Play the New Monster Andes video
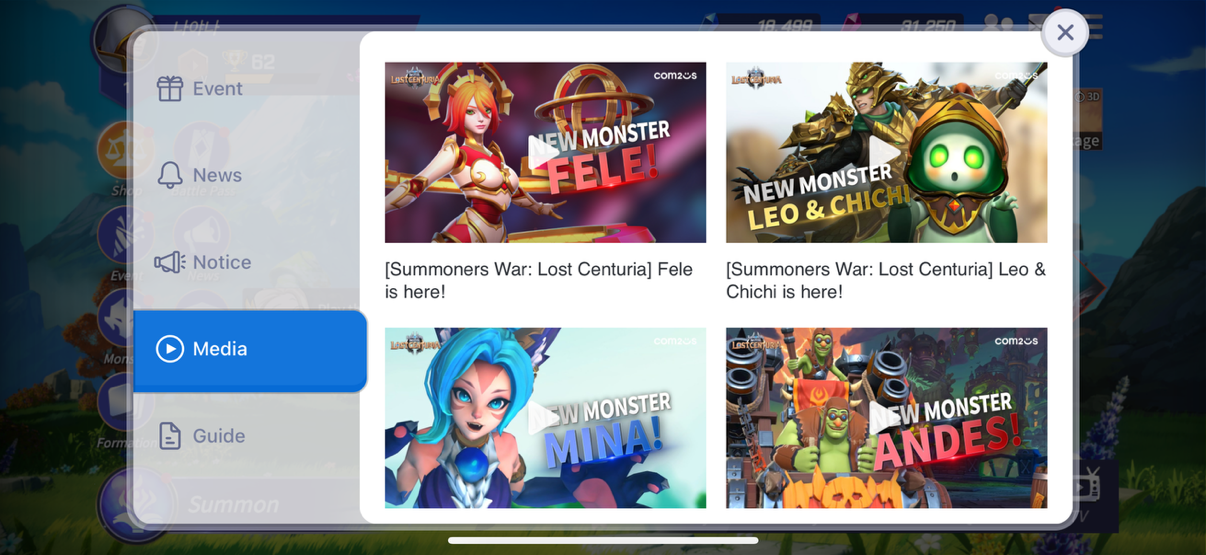 point(886,418)
